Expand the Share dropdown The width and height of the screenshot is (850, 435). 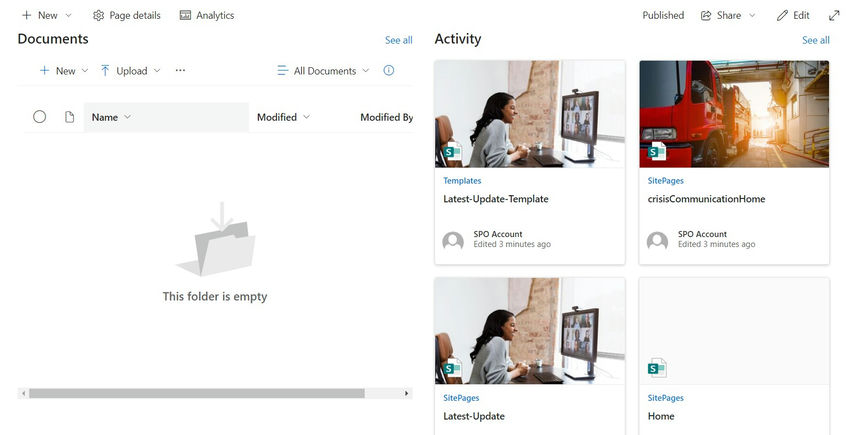(x=752, y=16)
